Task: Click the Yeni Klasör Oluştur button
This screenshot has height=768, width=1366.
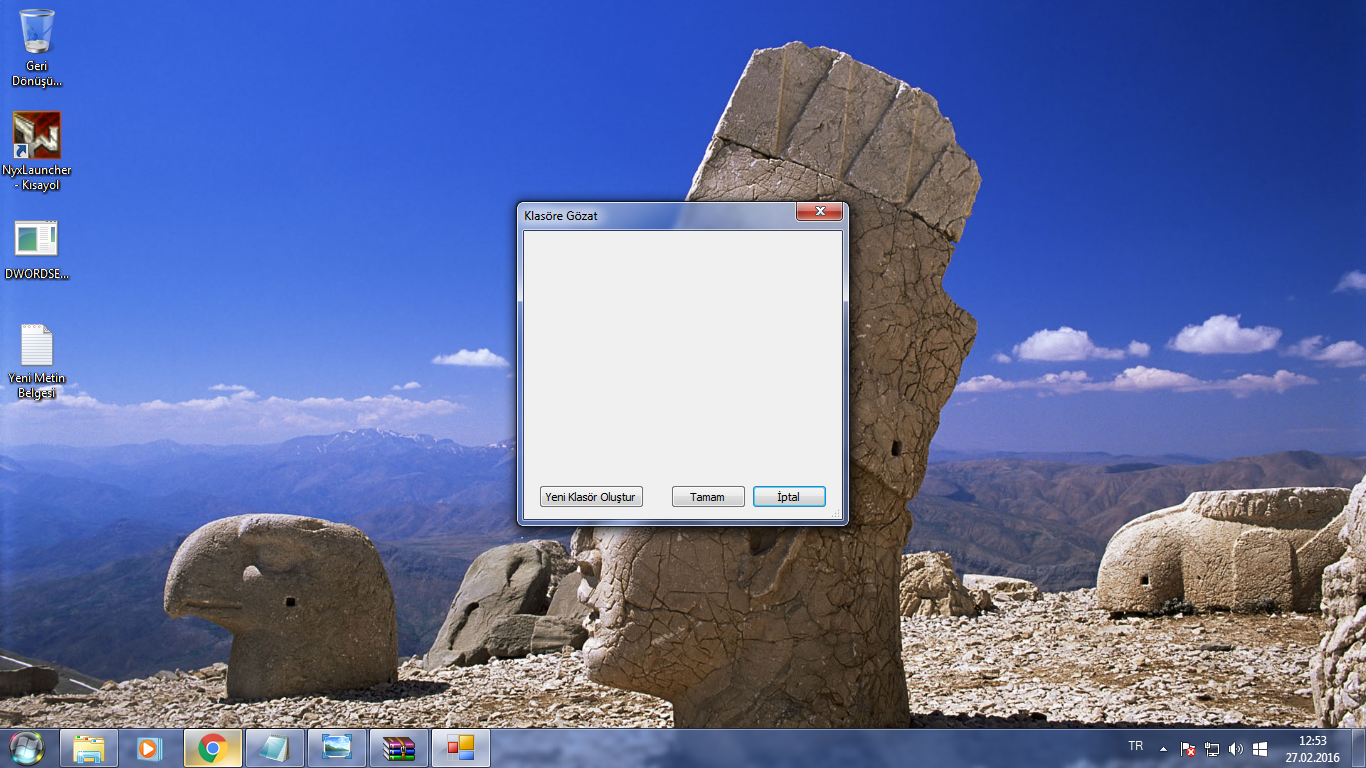Action: click(591, 497)
